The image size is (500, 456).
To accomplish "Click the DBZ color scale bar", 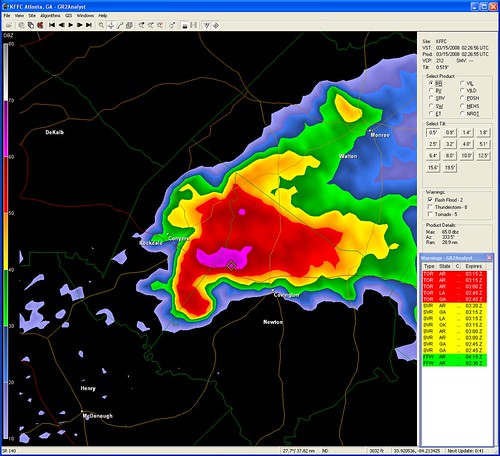I will point(6,241).
